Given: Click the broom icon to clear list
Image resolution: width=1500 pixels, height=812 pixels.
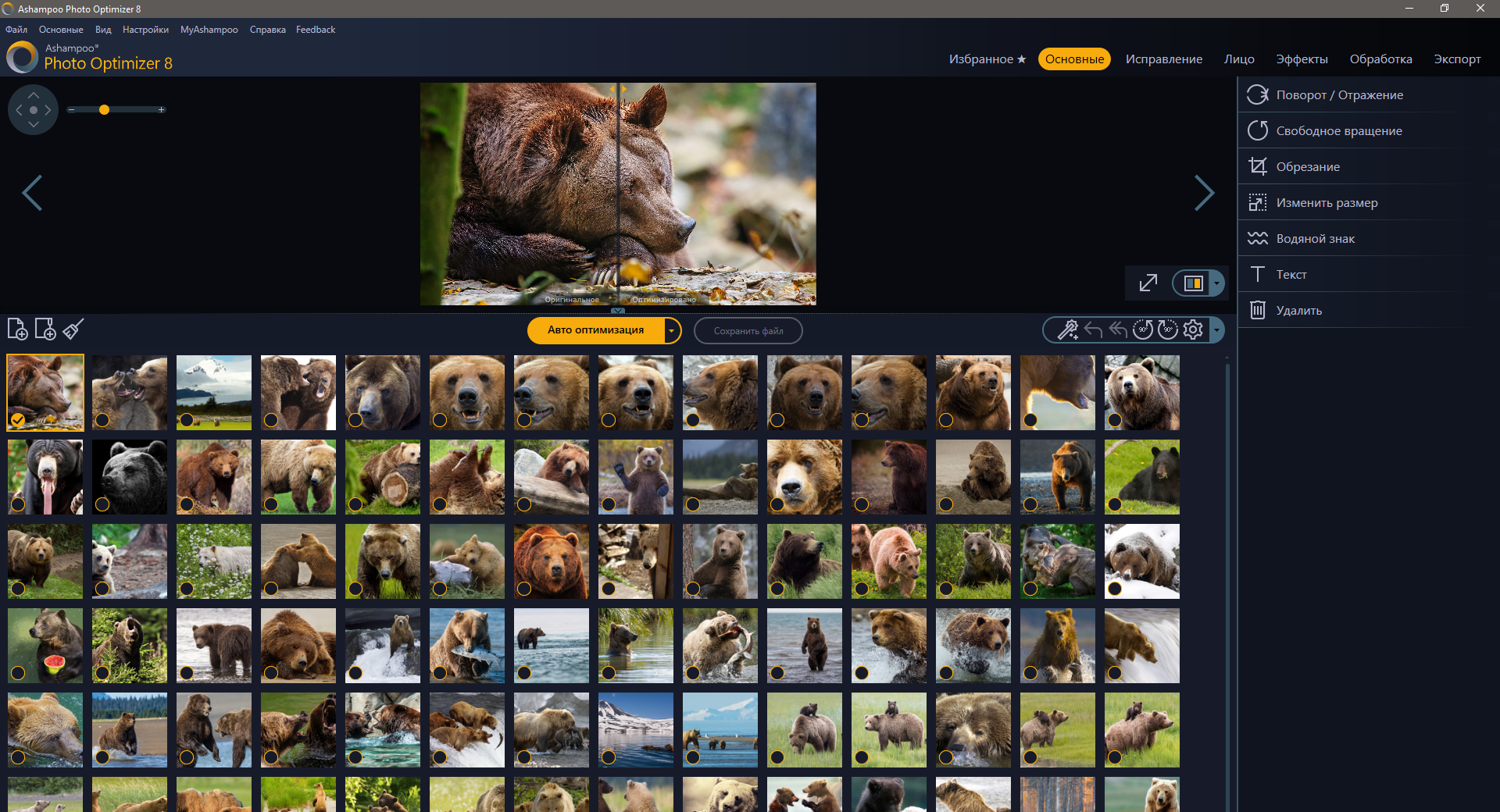Looking at the screenshot, I should (x=73, y=329).
